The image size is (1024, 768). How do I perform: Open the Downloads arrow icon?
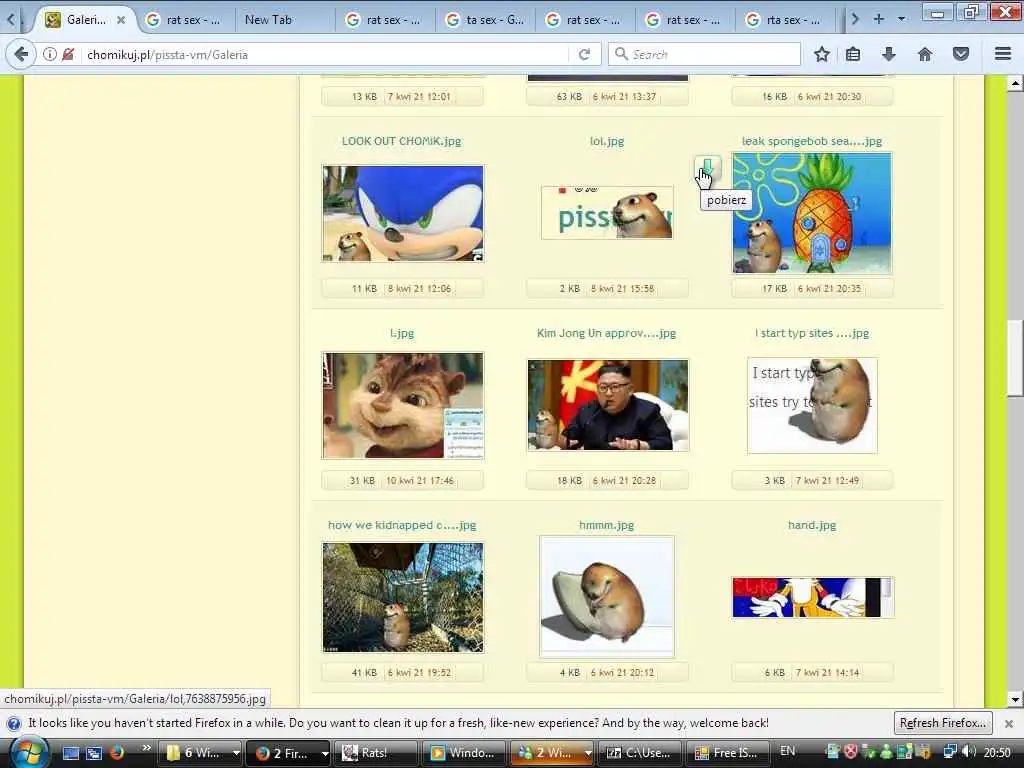pos(889,54)
